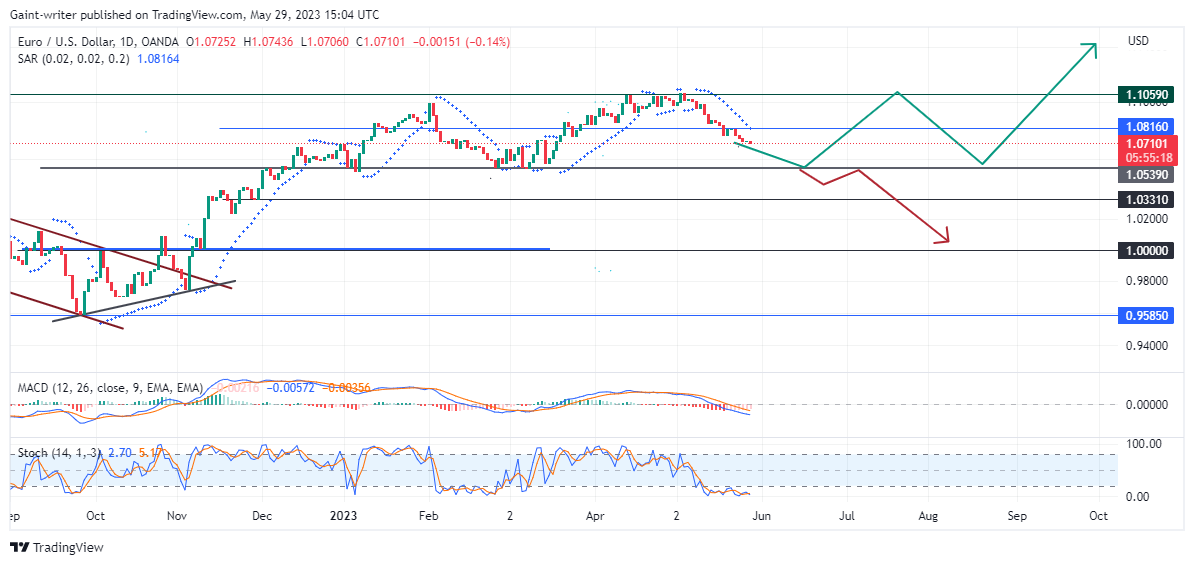Click the TradingView logo at bottom

click(x=56, y=547)
